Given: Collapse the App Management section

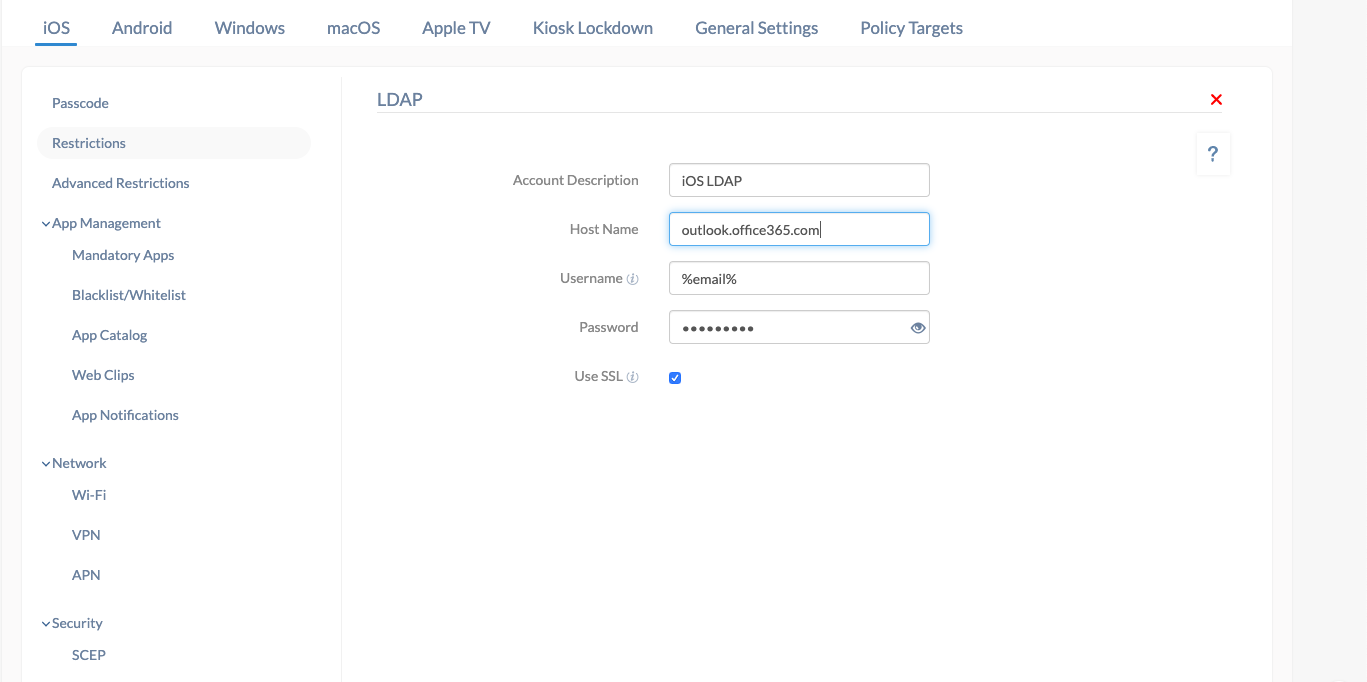Looking at the screenshot, I should [x=46, y=224].
